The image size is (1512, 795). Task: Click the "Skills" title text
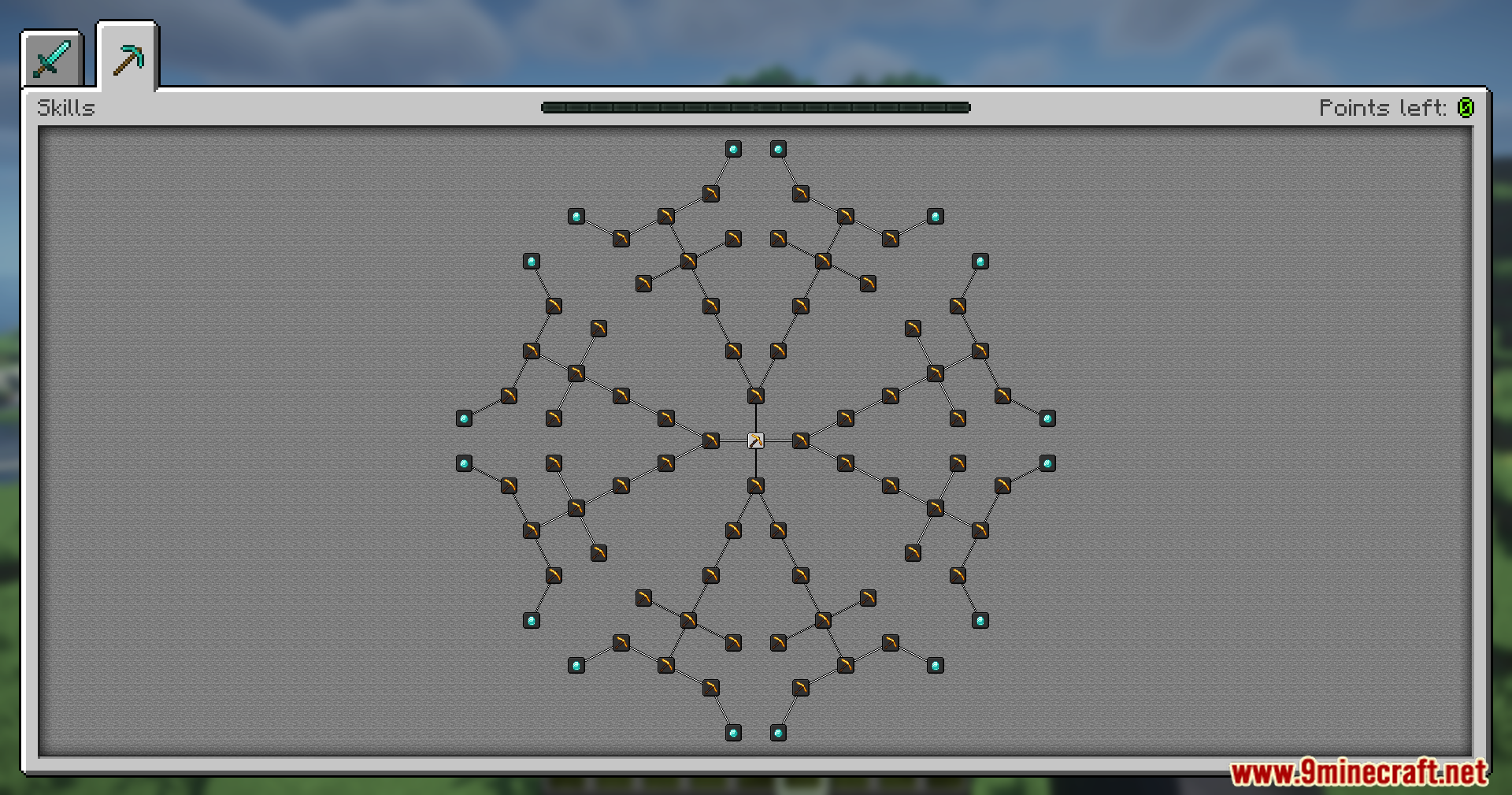tap(66, 108)
